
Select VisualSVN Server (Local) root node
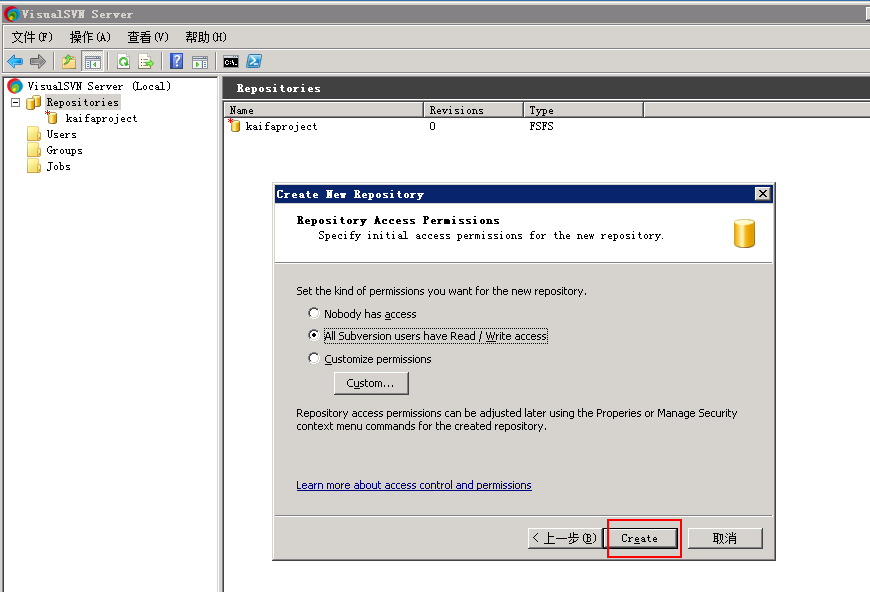pyautogui.click(x=99, y=86)
